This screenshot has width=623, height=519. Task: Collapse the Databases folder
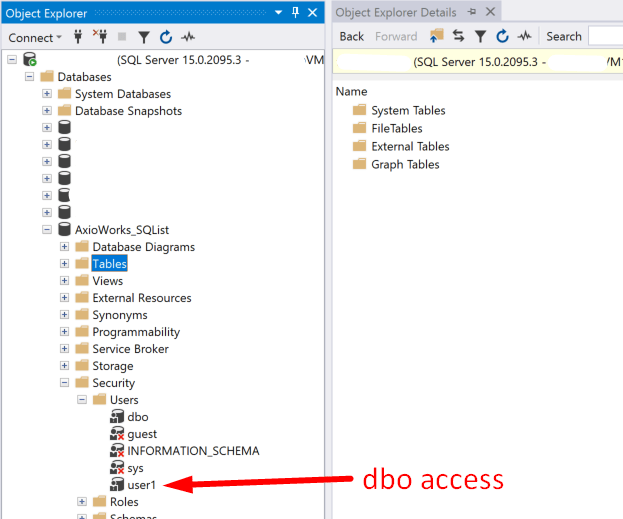point(29,76)
